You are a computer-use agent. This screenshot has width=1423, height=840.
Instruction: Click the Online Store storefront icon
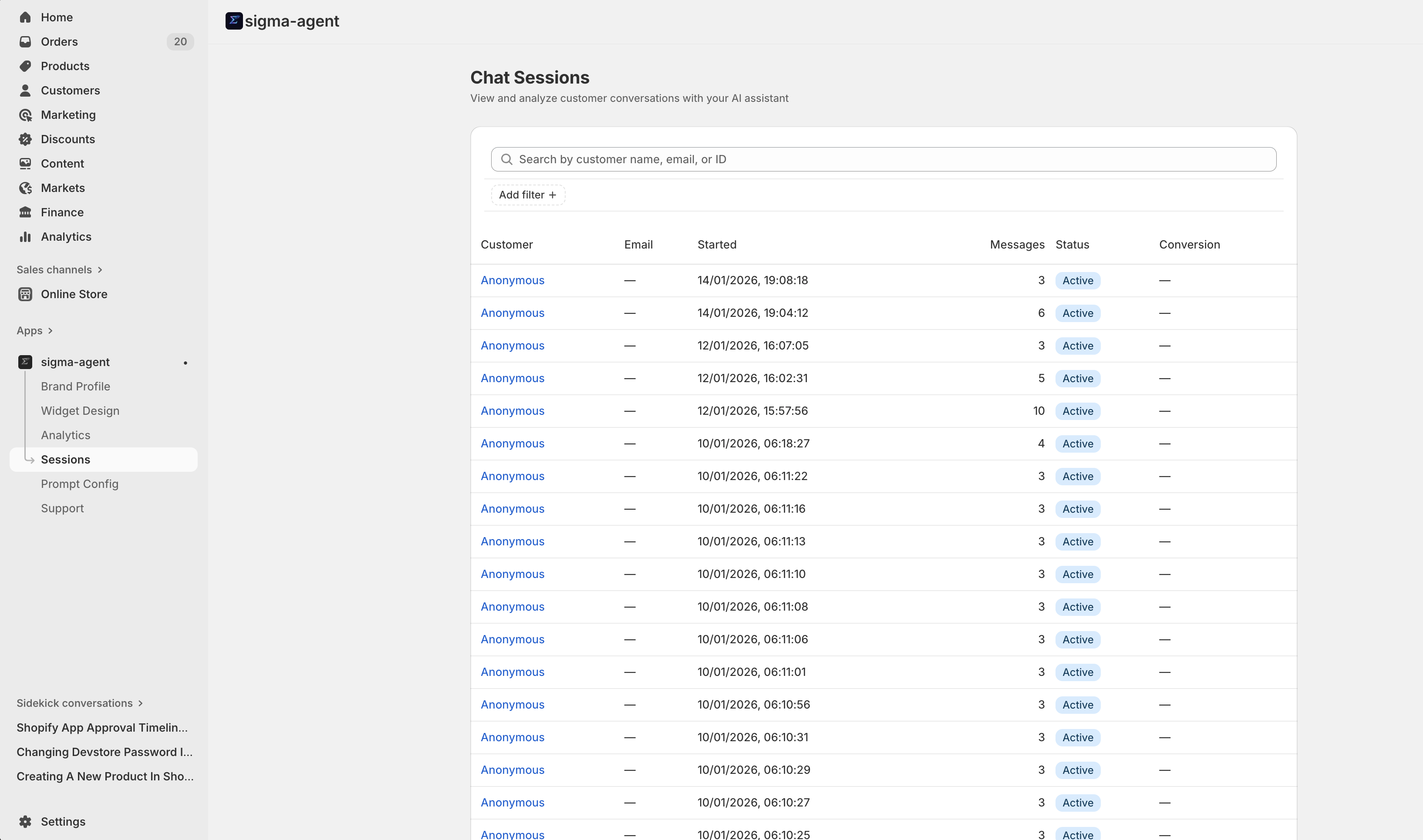click(25, 294)
